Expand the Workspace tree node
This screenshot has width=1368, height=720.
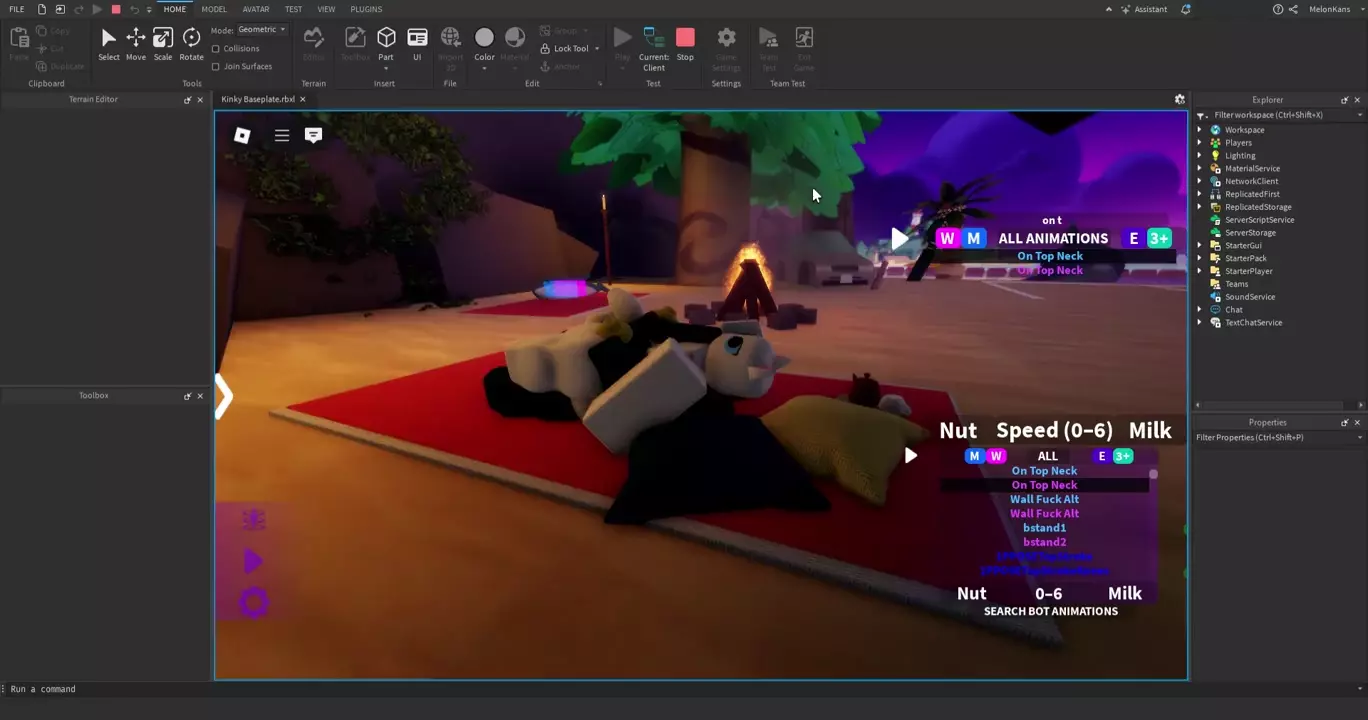[1200, 130]
